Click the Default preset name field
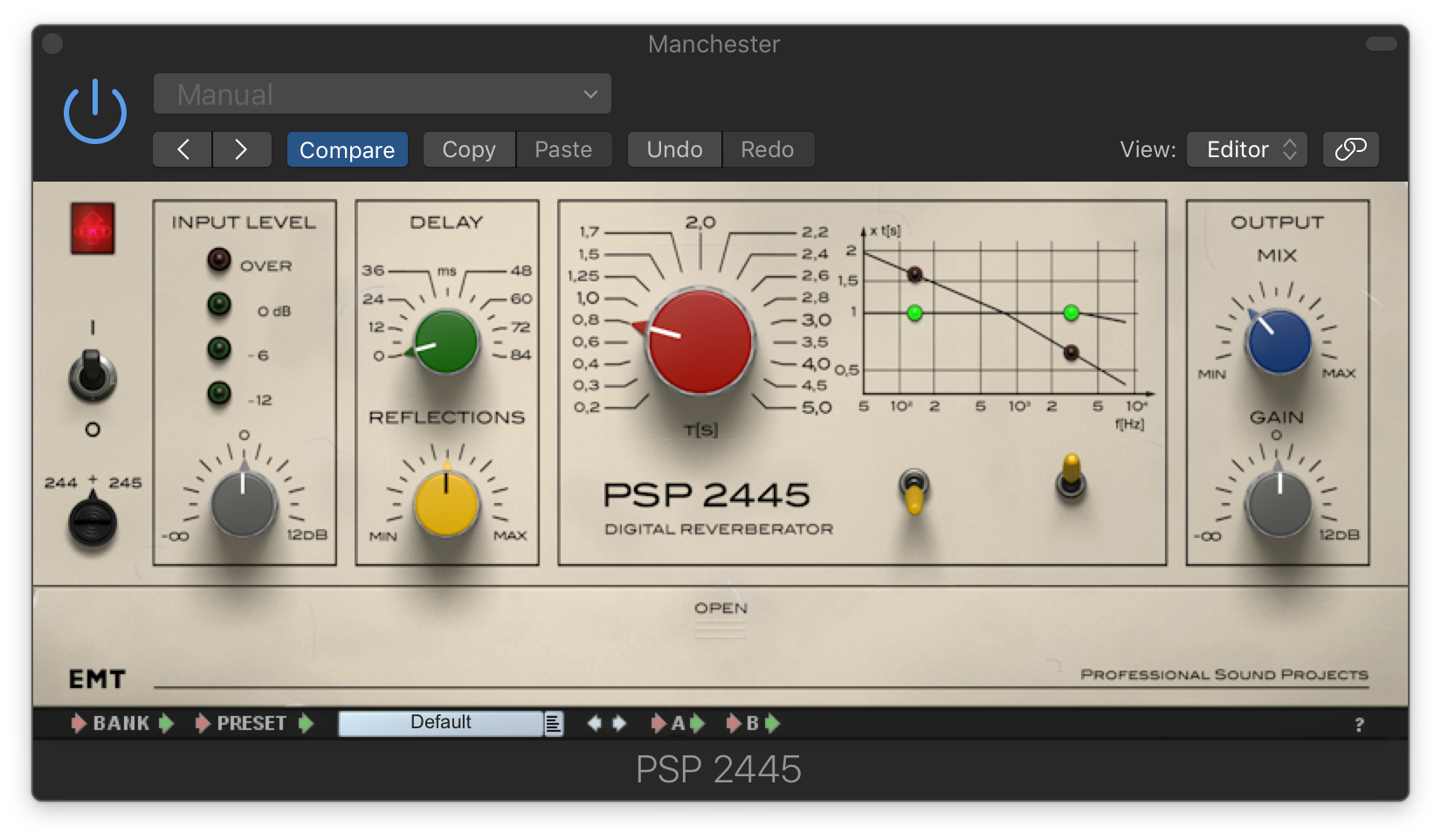This screenshot has height=840, width=1441. click(x=441, y=723)
